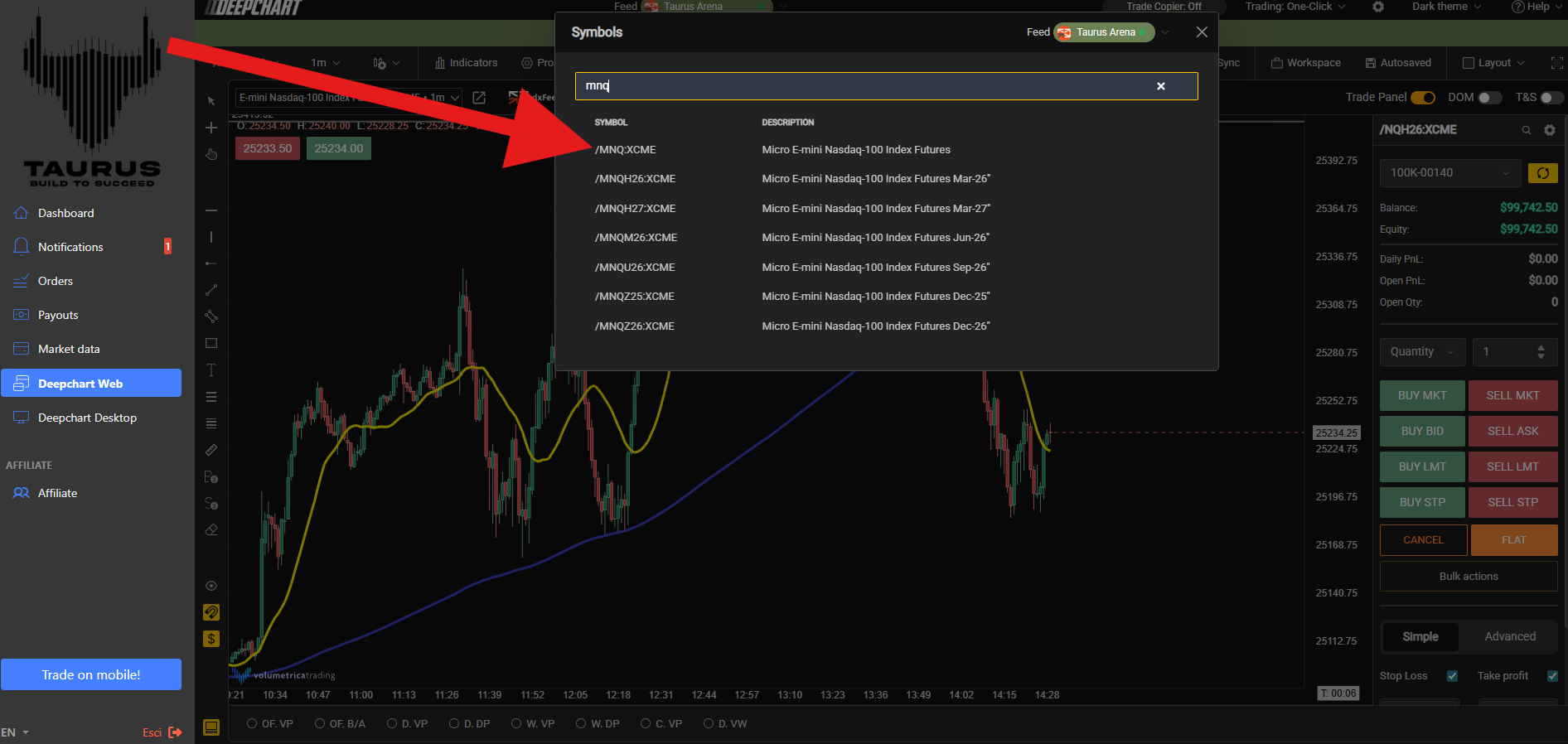
Task: Enable the T&S toggle
Action: point(1551,98)
